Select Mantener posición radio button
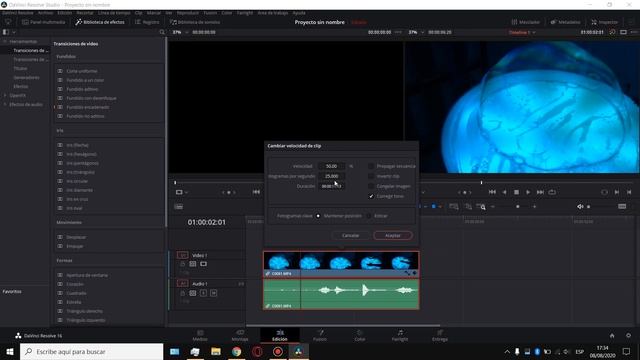The height and width of the screenshot is (360, 640). (x=318, y=216)
